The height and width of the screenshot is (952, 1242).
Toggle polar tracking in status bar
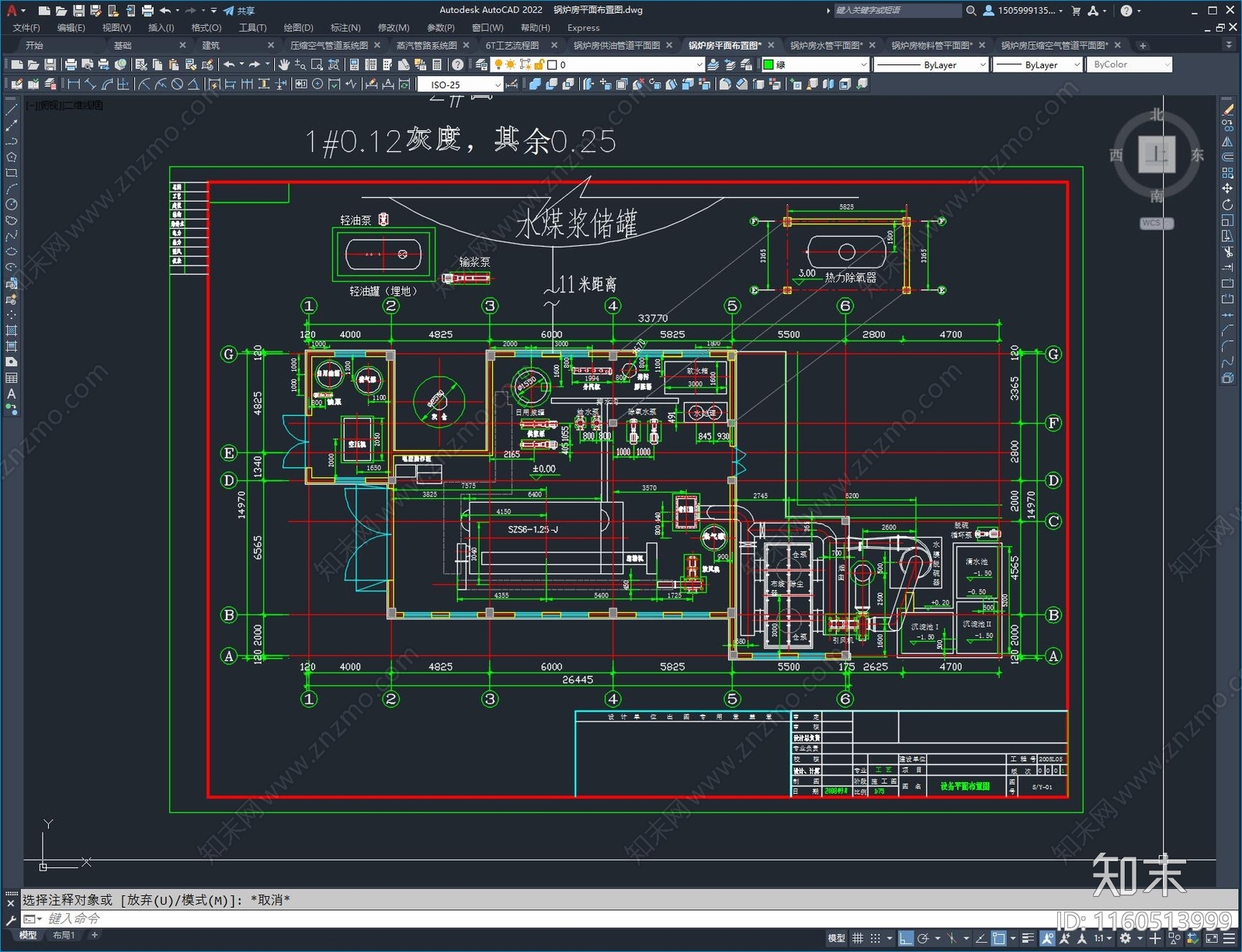[923, 938]
